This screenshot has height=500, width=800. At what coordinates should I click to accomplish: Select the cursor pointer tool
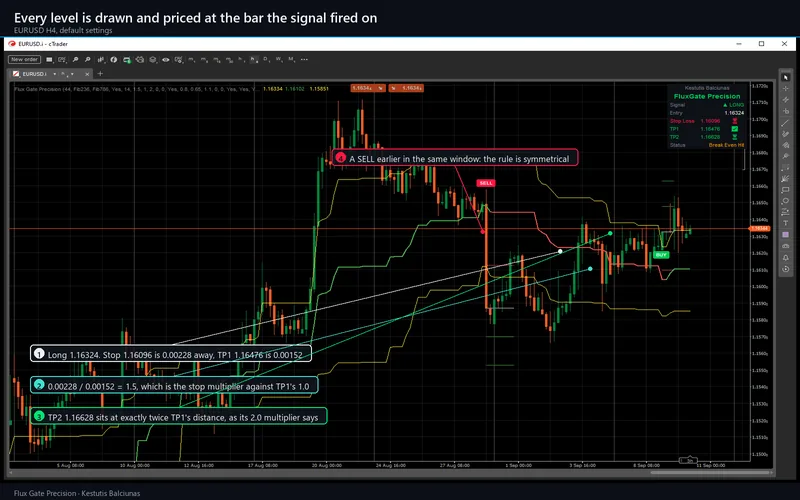[785, 77]
